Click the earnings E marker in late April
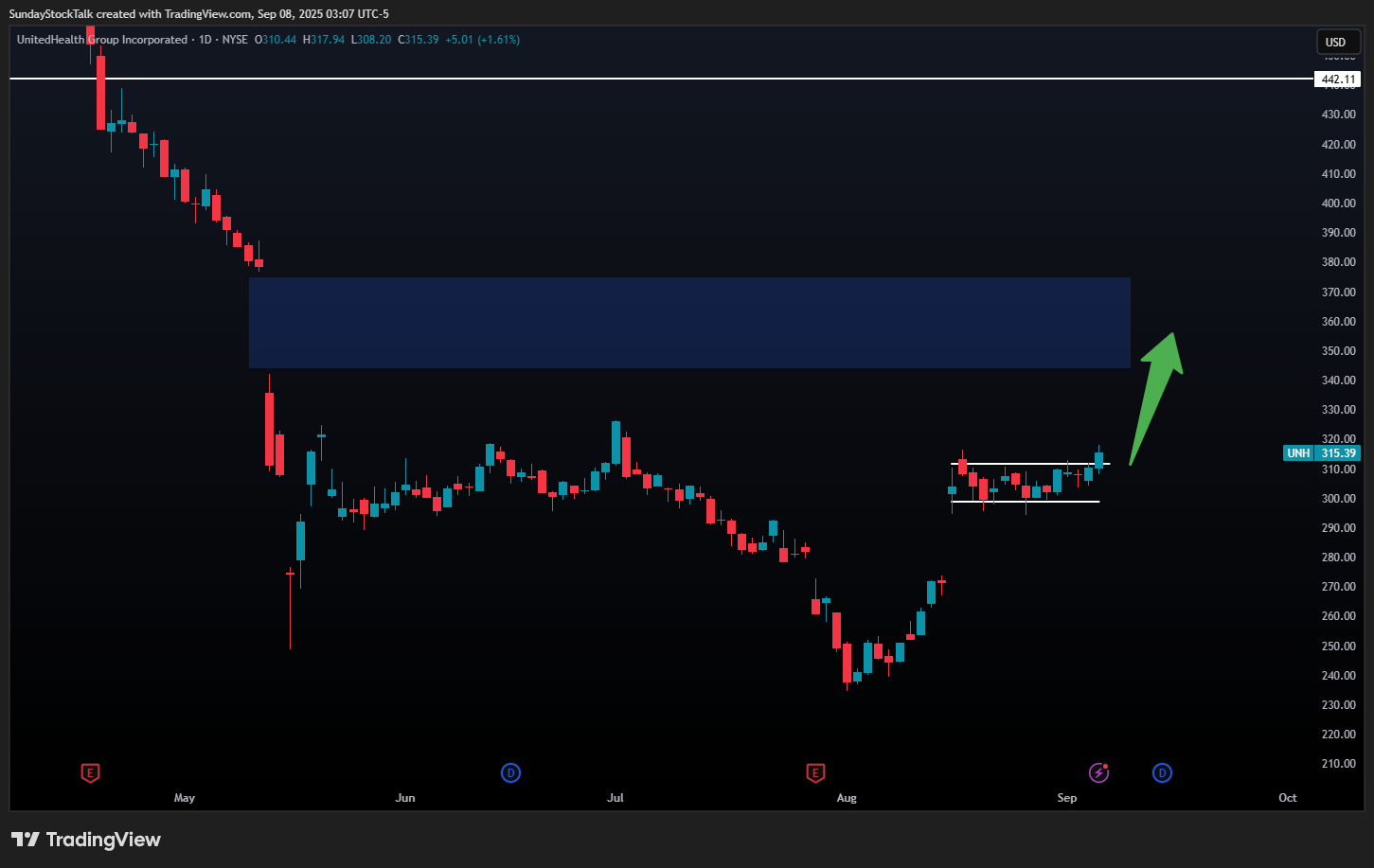The image size is (1374, 868). pos(90,773)
